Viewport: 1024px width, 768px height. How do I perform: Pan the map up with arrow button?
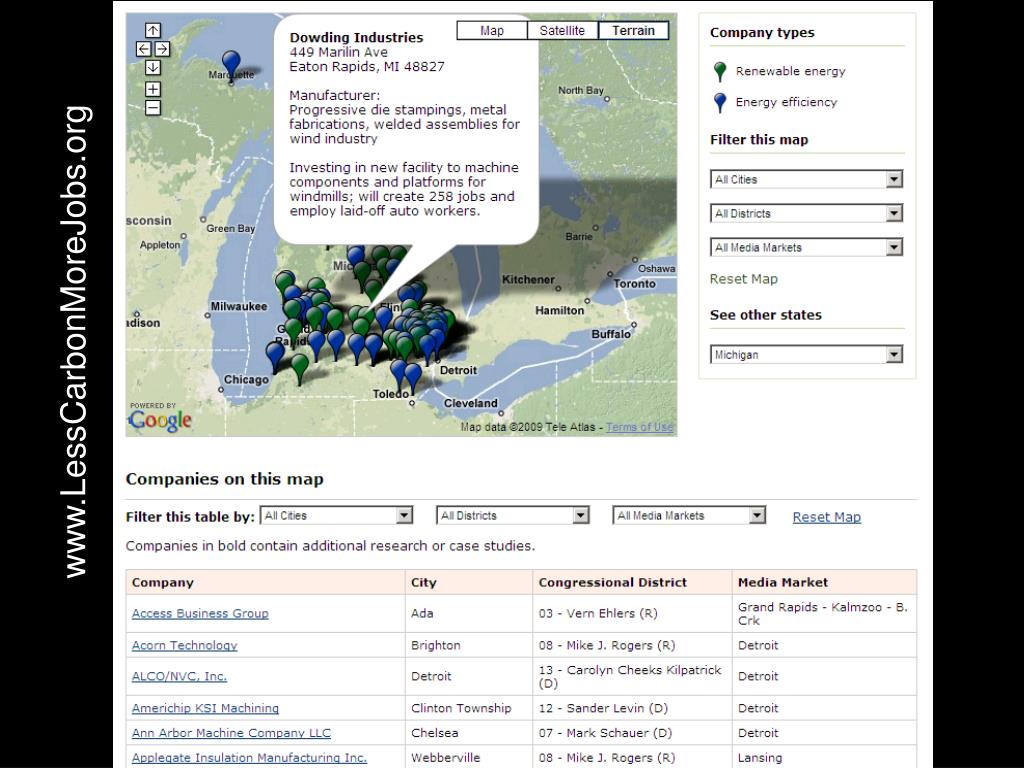click(153, 31)
